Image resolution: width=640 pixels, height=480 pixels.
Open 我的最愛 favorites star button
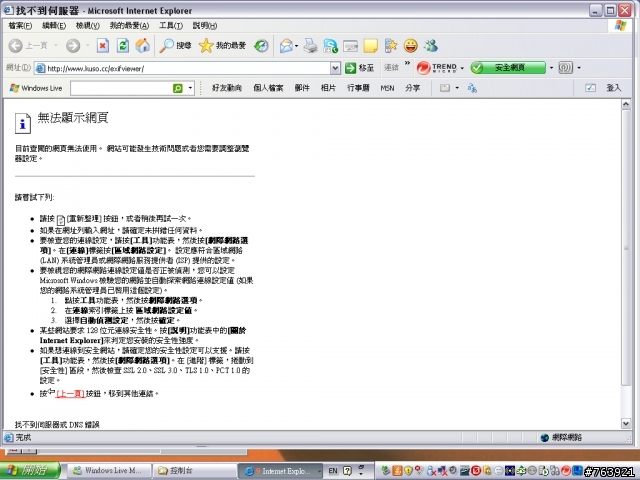(222, 45)
